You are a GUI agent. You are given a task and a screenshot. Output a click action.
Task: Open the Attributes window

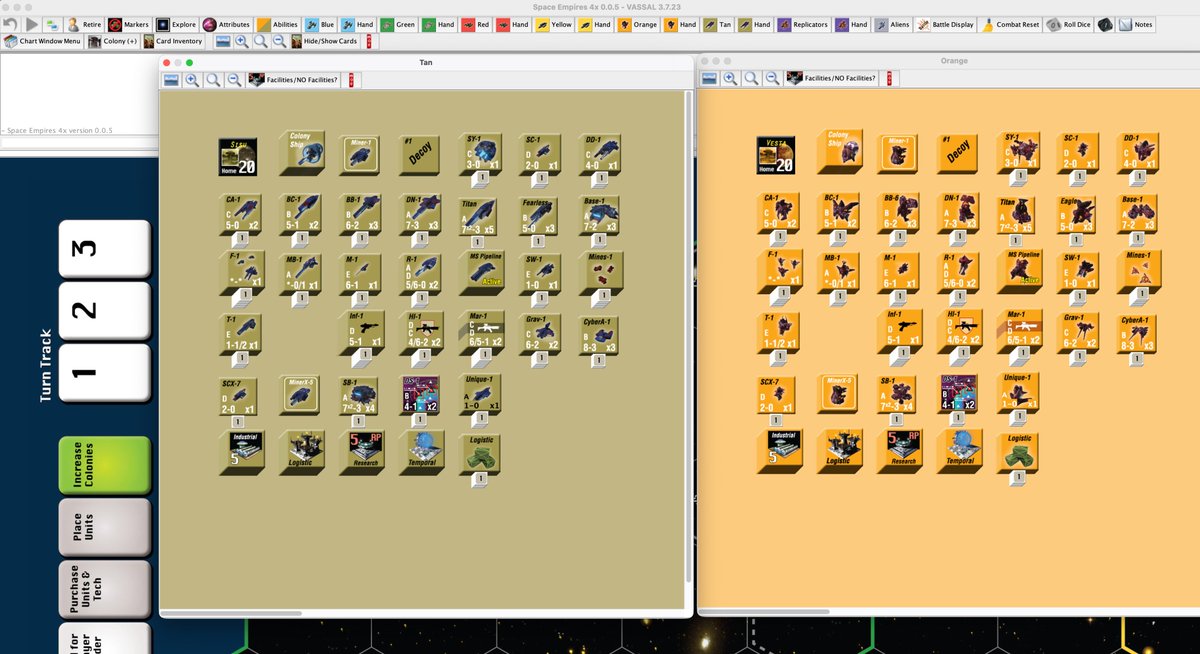pyautogui.click(x=227, y=24)
